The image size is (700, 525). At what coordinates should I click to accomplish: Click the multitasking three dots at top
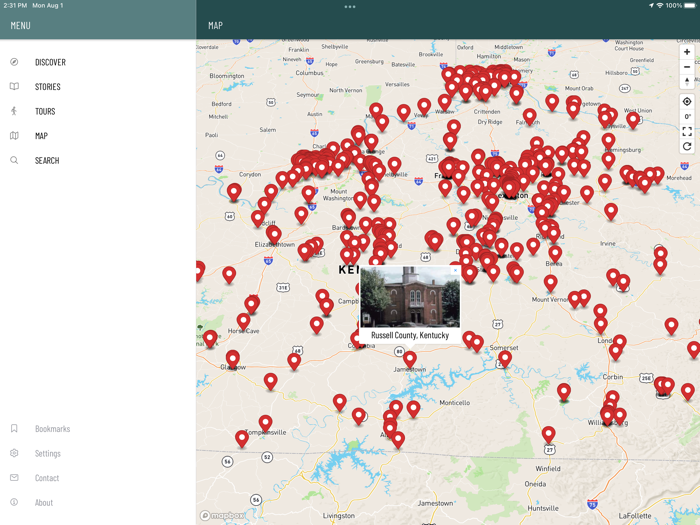350,7
